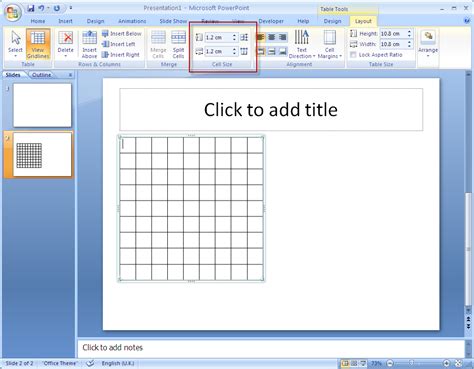474x369 pixels.
Task: Click the spell check icon in status bar
Action: click(90, 363)
